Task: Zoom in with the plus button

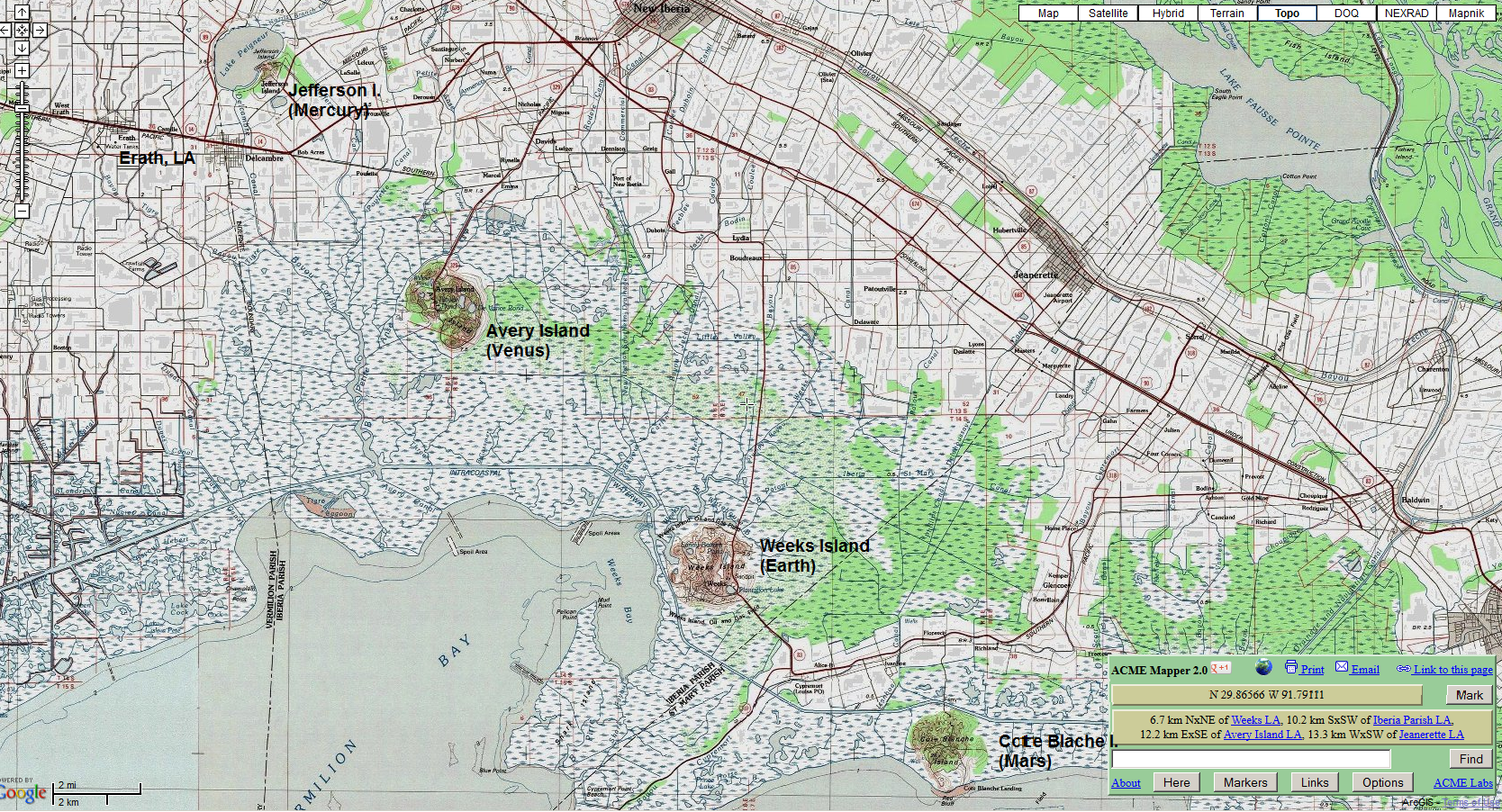Action: pyautogui.click(x=22, y=70)
